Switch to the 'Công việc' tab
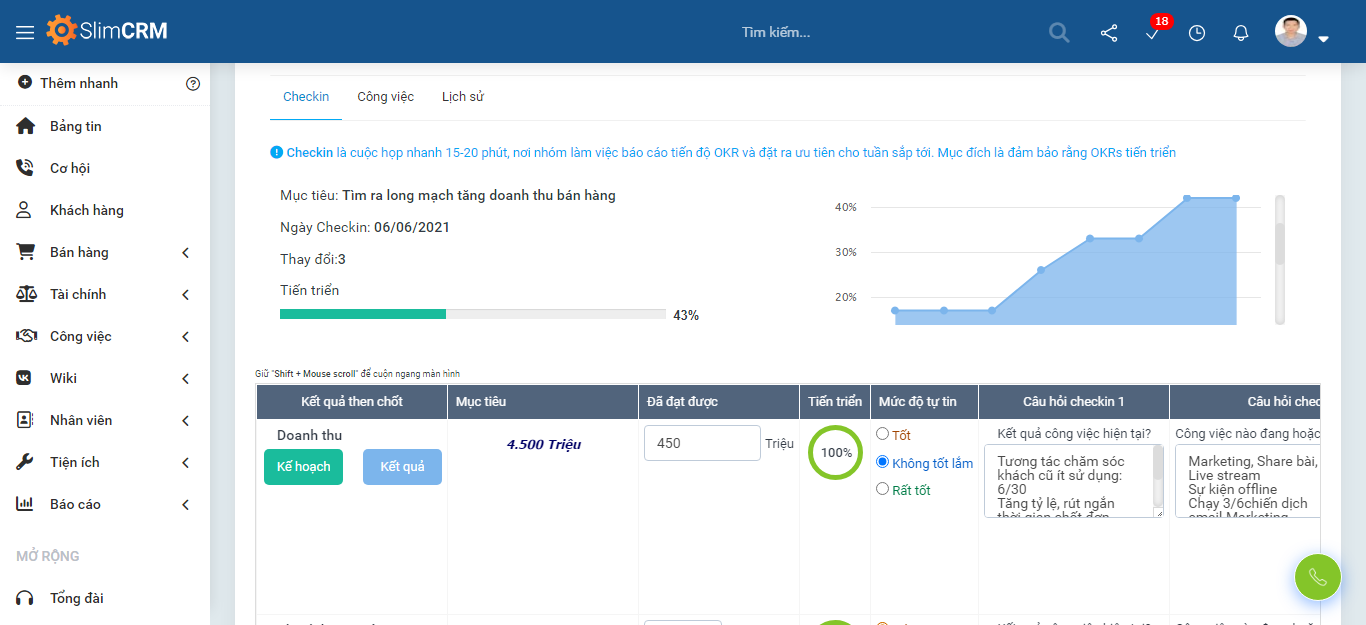This screenshot has height=625, width=1366. [385, 97]
